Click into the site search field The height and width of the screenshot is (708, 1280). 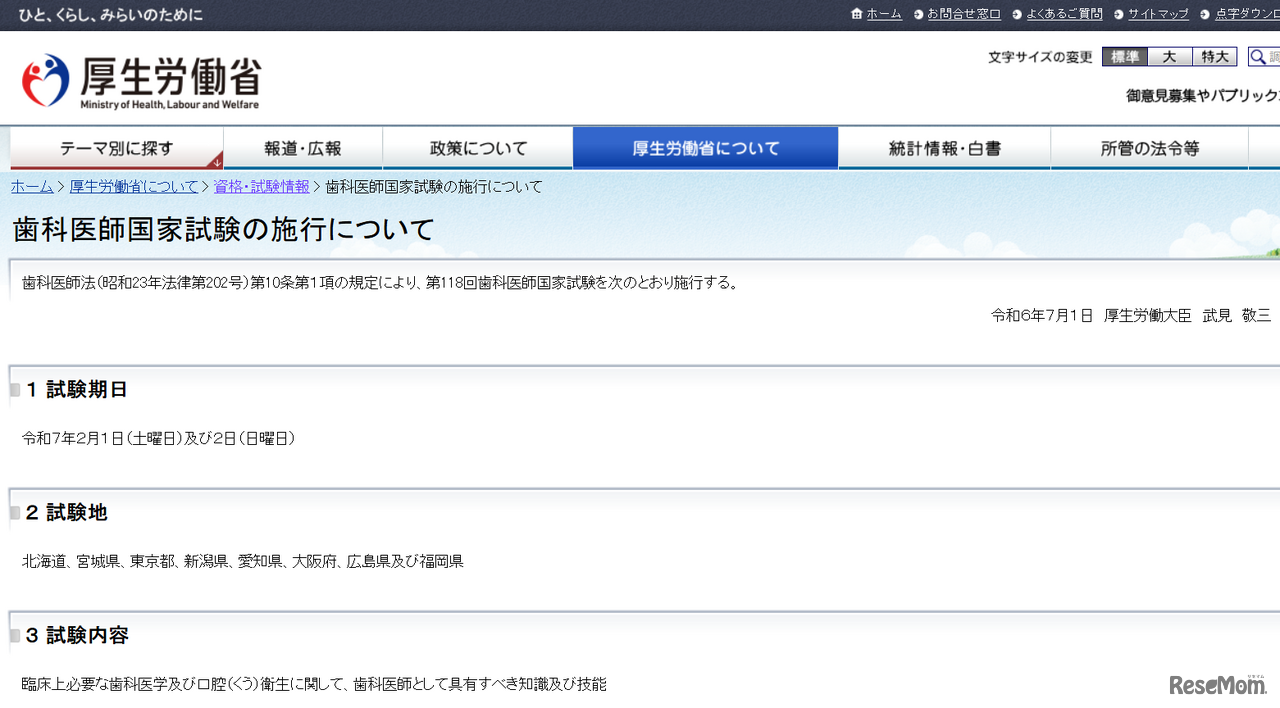[x=1274, y=57]
